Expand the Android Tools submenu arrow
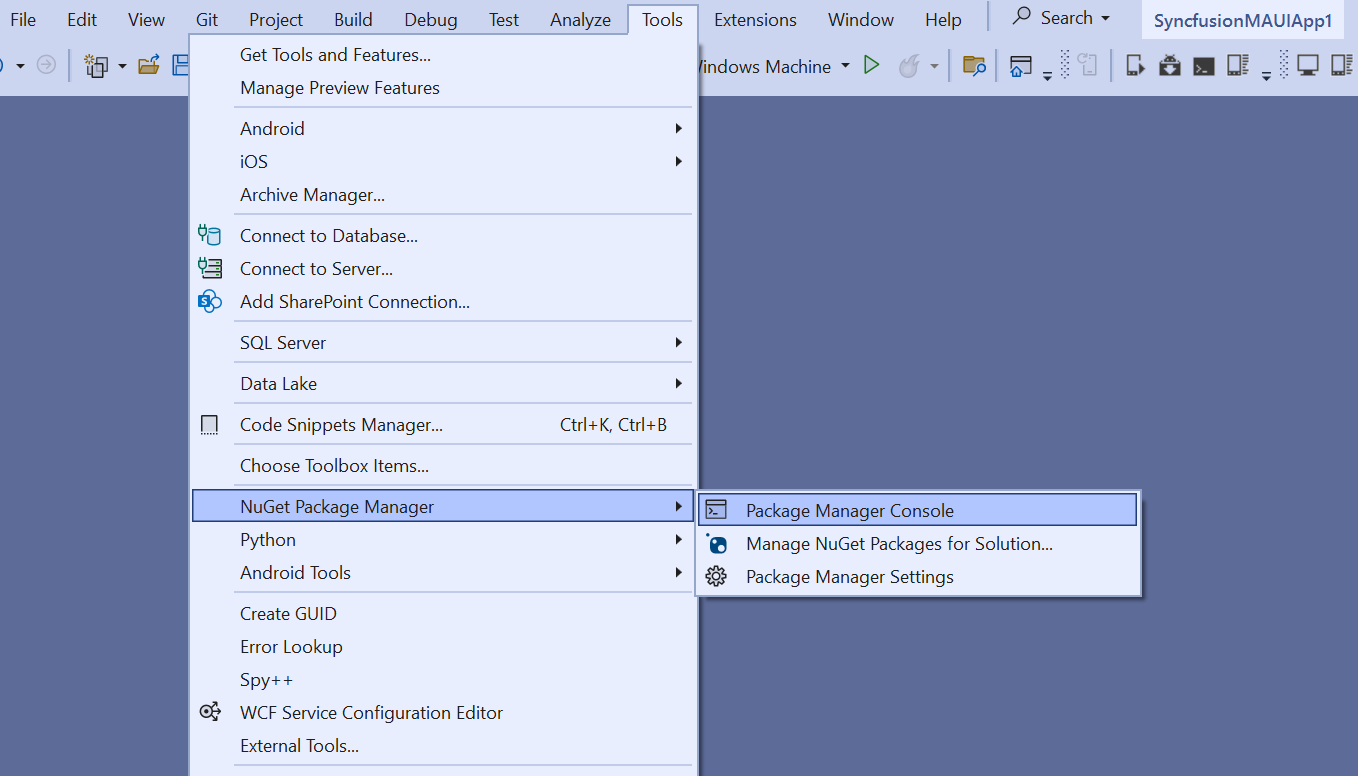 click(678, 572)
